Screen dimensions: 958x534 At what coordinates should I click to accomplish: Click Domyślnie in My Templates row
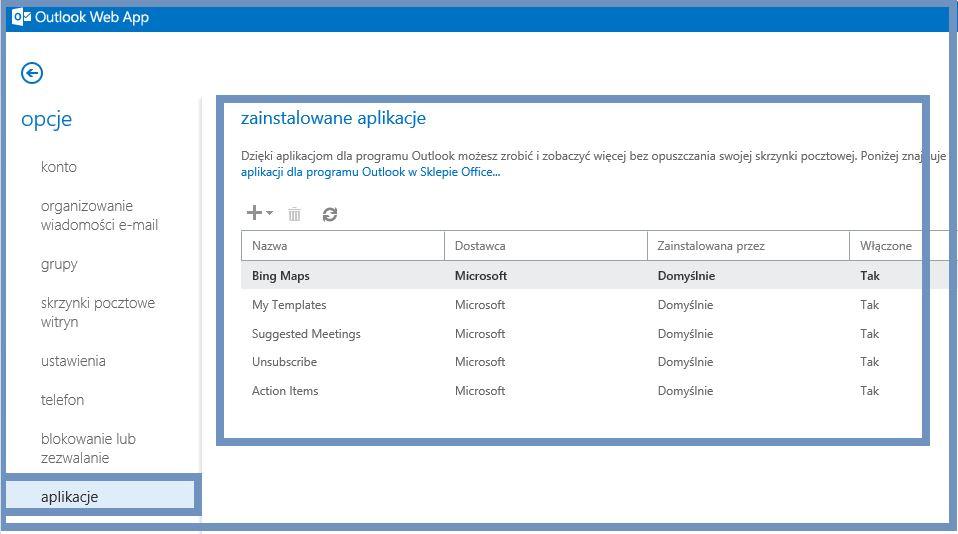pos(686,305)
